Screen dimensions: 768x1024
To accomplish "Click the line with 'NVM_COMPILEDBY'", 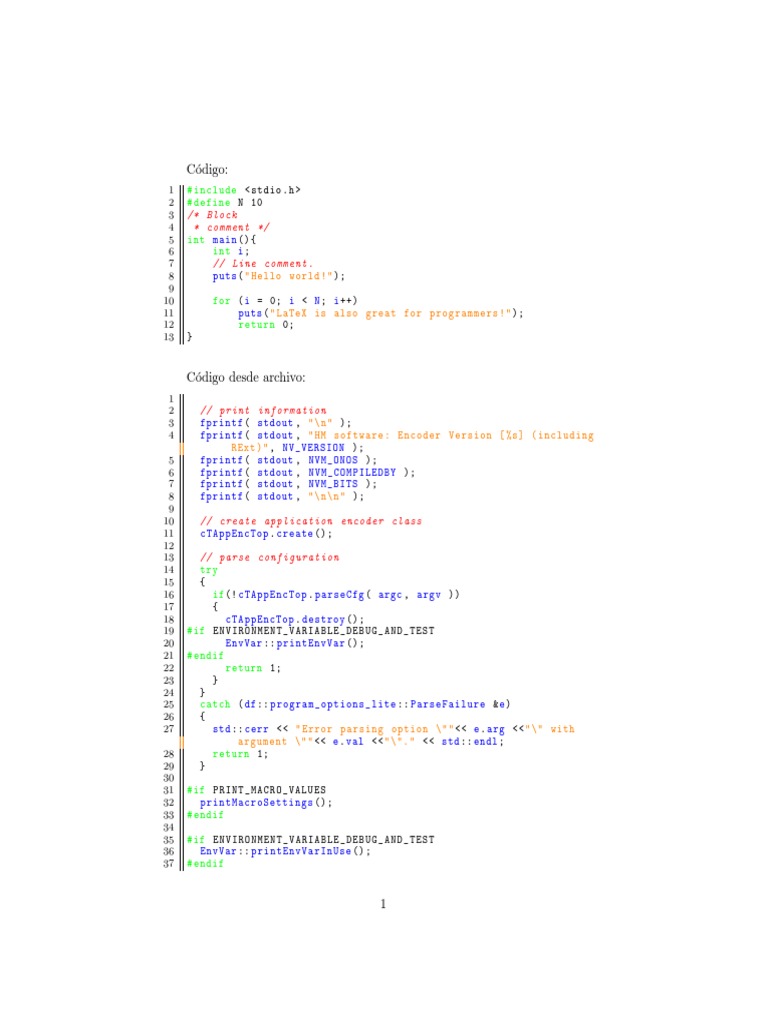I will (307, 472).
